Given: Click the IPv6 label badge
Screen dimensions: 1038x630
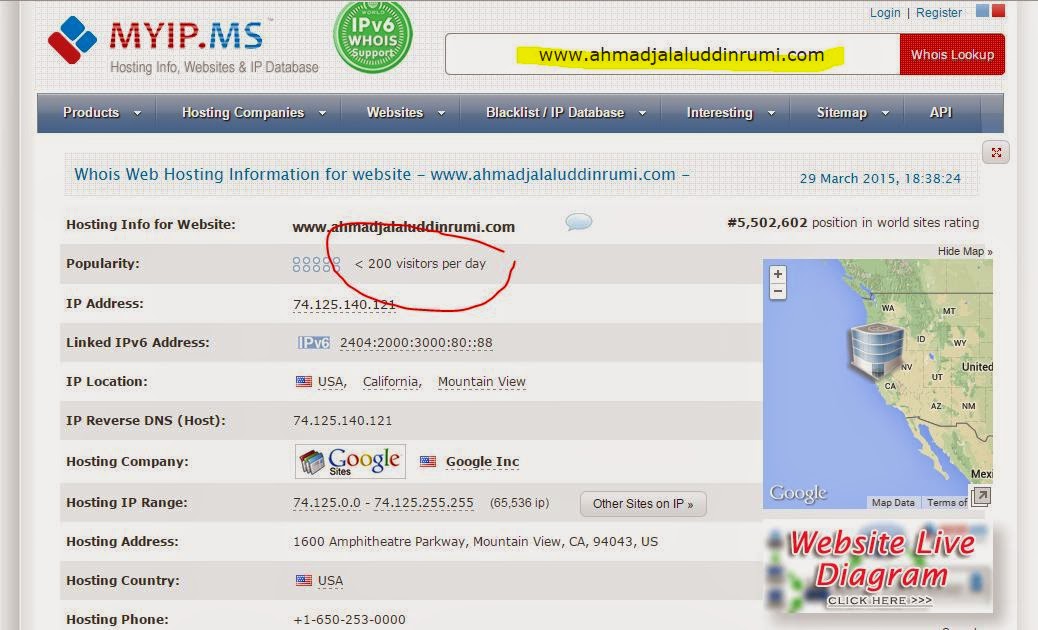Looking at the screenshot, I should click(x=314, y=343).
